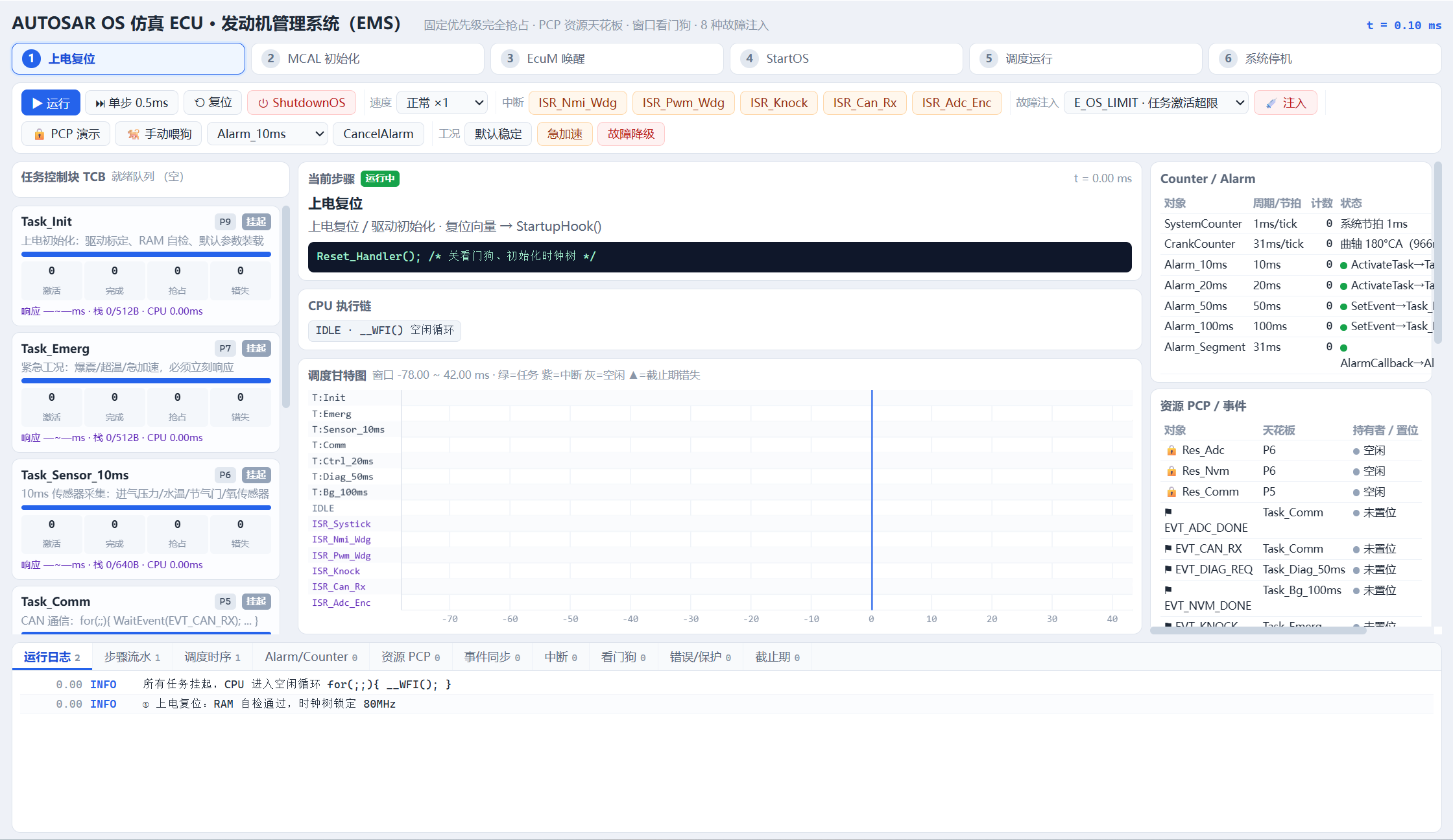Image resolution: width=1453 pixels, height=840 pixels.
Task: Open the 步骤流水 tab
Action: pos(132,657)
